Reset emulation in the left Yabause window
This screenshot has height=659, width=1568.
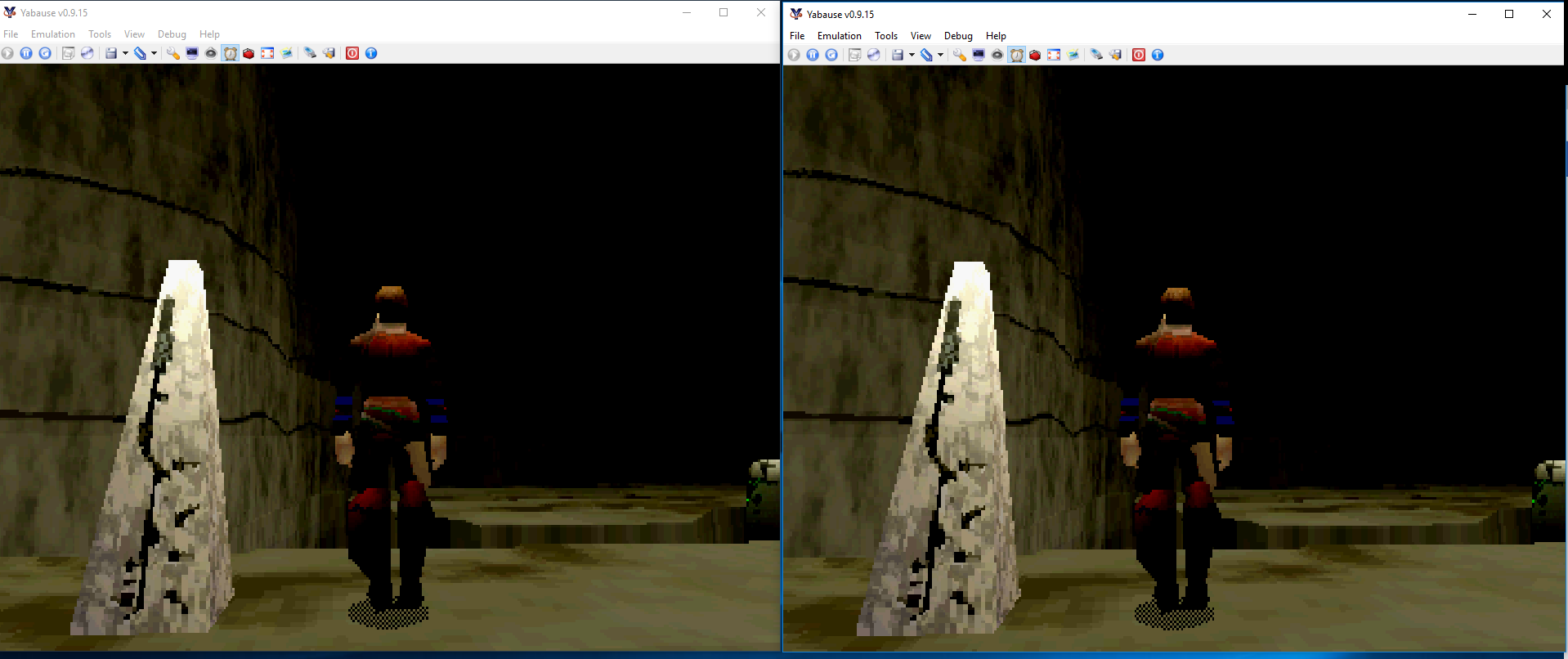[45, 53]
